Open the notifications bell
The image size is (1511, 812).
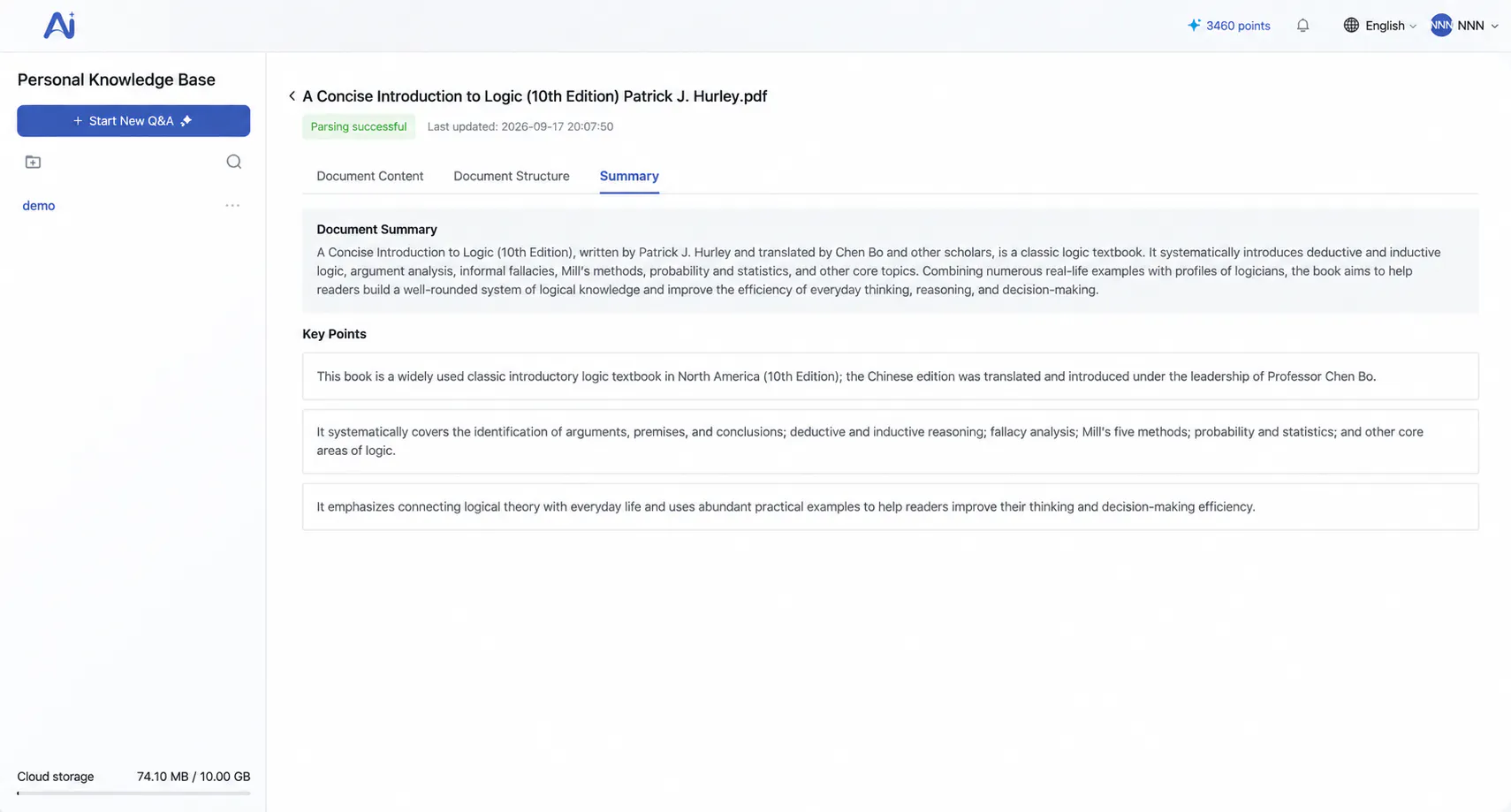pos(1302,26)
